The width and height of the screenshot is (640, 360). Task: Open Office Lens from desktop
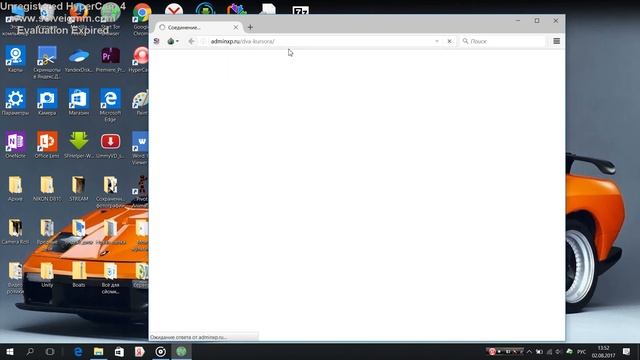pos(47,145)
